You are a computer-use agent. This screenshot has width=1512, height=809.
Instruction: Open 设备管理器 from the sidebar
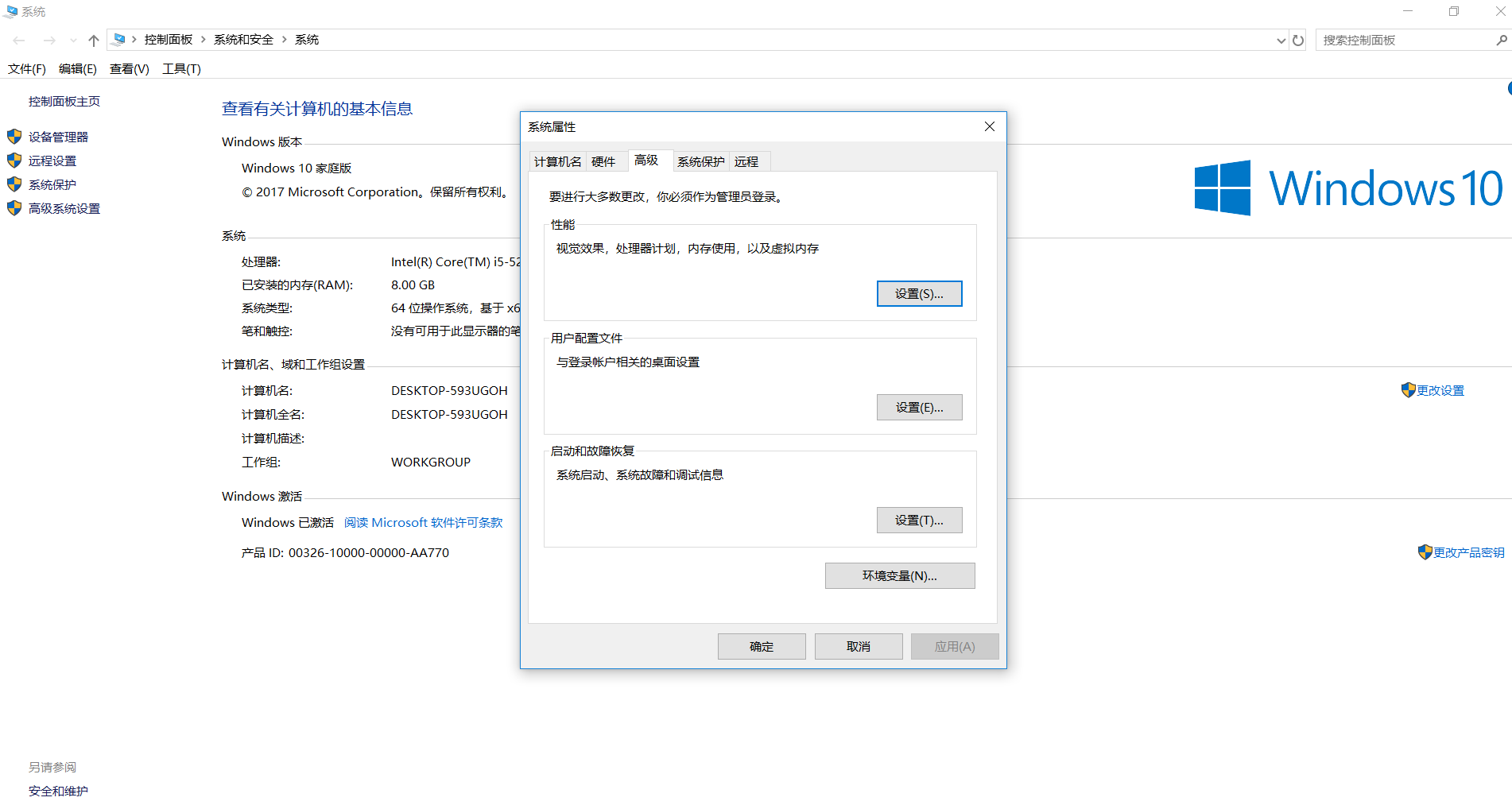pyautogui.click(x=58, y=137)
